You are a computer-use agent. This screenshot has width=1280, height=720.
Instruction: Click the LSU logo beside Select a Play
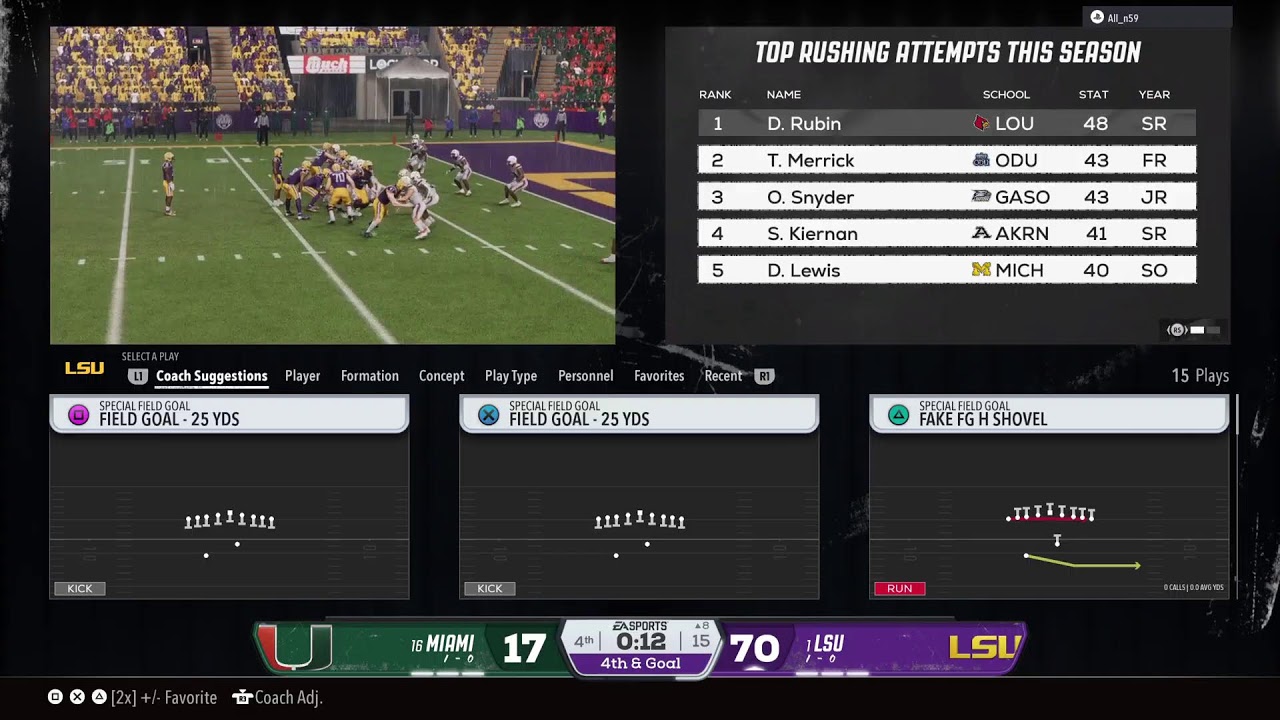tap(84, 368)
